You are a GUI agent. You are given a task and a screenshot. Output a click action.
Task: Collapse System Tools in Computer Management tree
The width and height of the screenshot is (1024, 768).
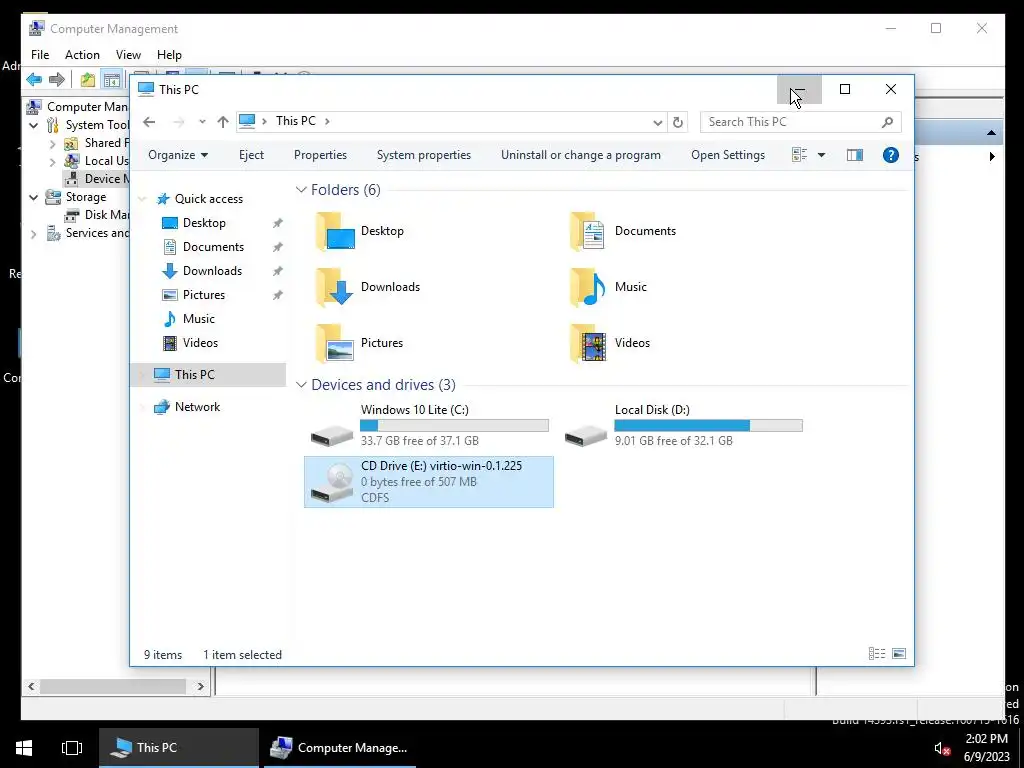click(34, 125)
